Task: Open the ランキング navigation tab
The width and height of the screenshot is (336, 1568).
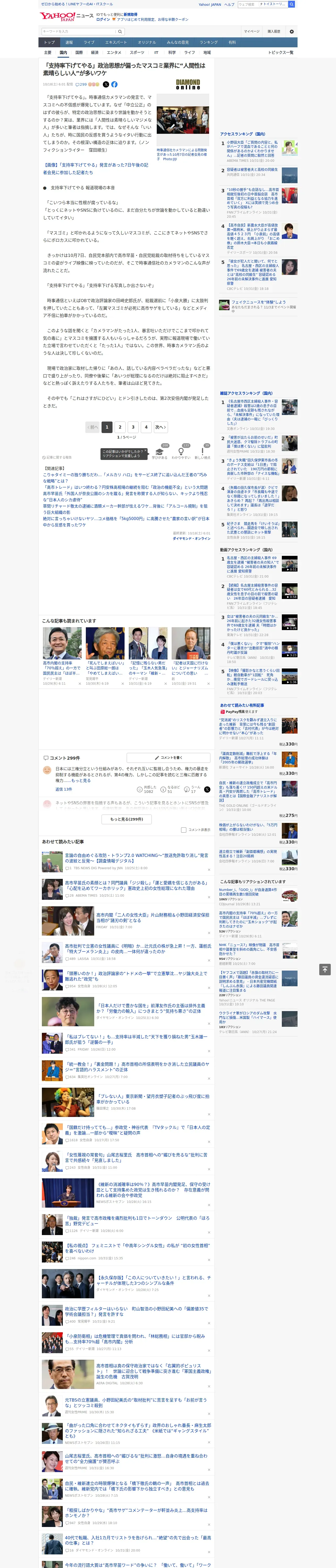Action: tap(209, 42)
